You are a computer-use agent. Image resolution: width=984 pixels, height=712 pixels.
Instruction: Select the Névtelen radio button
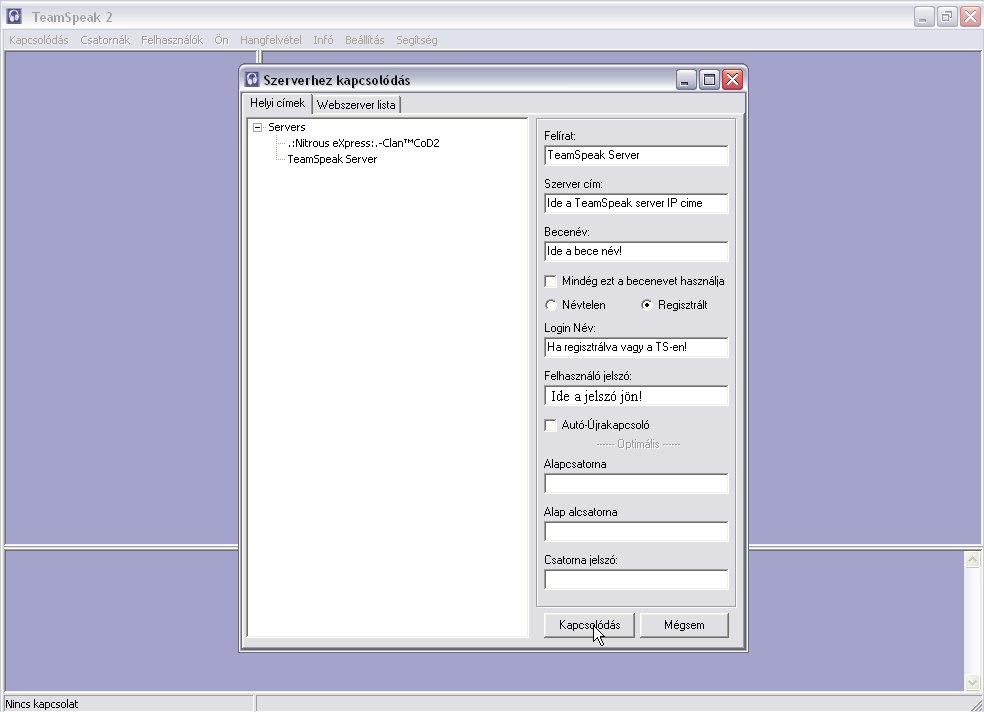pyautogui.click(x=551, y=305)
